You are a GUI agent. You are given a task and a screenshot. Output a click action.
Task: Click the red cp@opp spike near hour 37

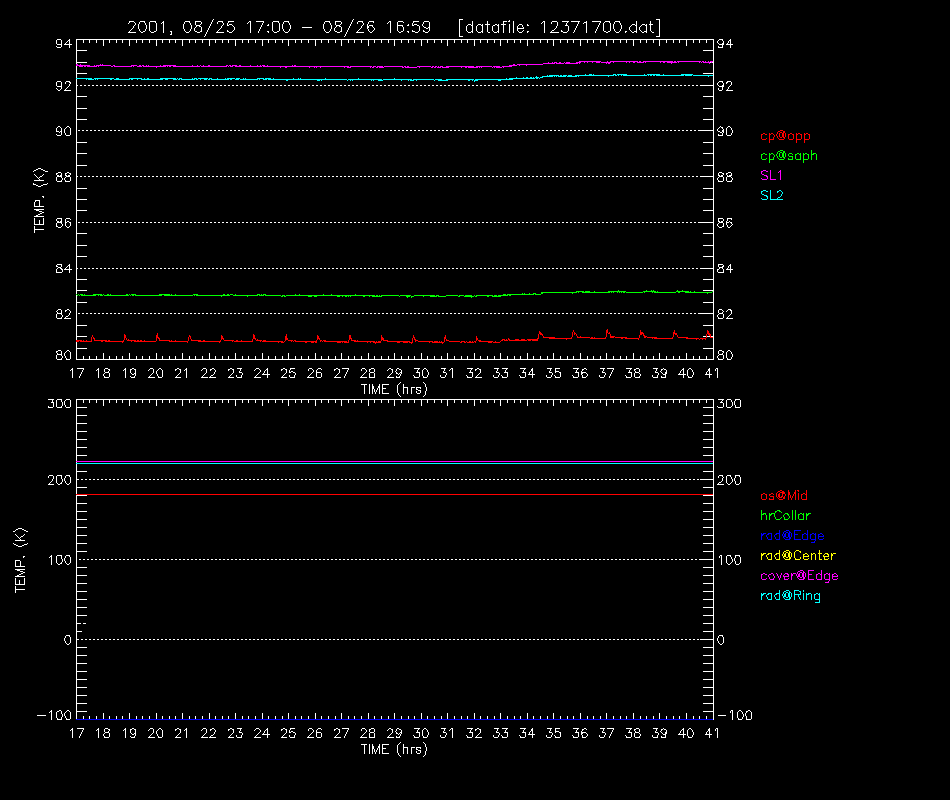coord(607,333)
